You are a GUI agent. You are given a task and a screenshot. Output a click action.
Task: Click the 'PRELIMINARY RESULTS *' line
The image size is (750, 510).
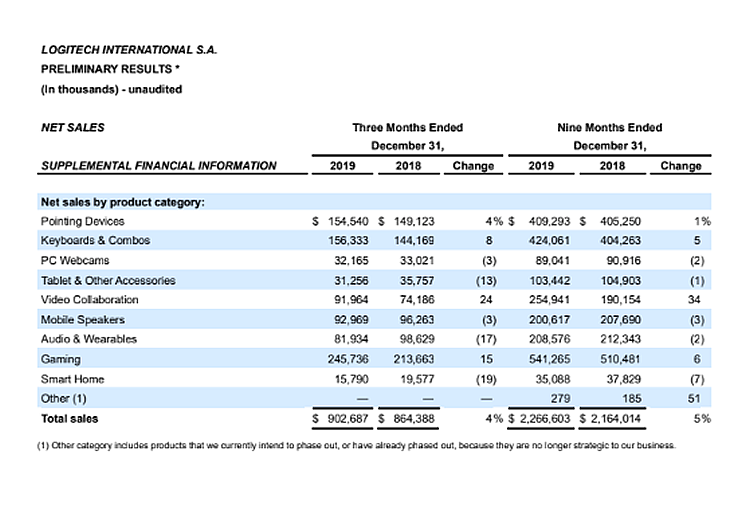110,69
